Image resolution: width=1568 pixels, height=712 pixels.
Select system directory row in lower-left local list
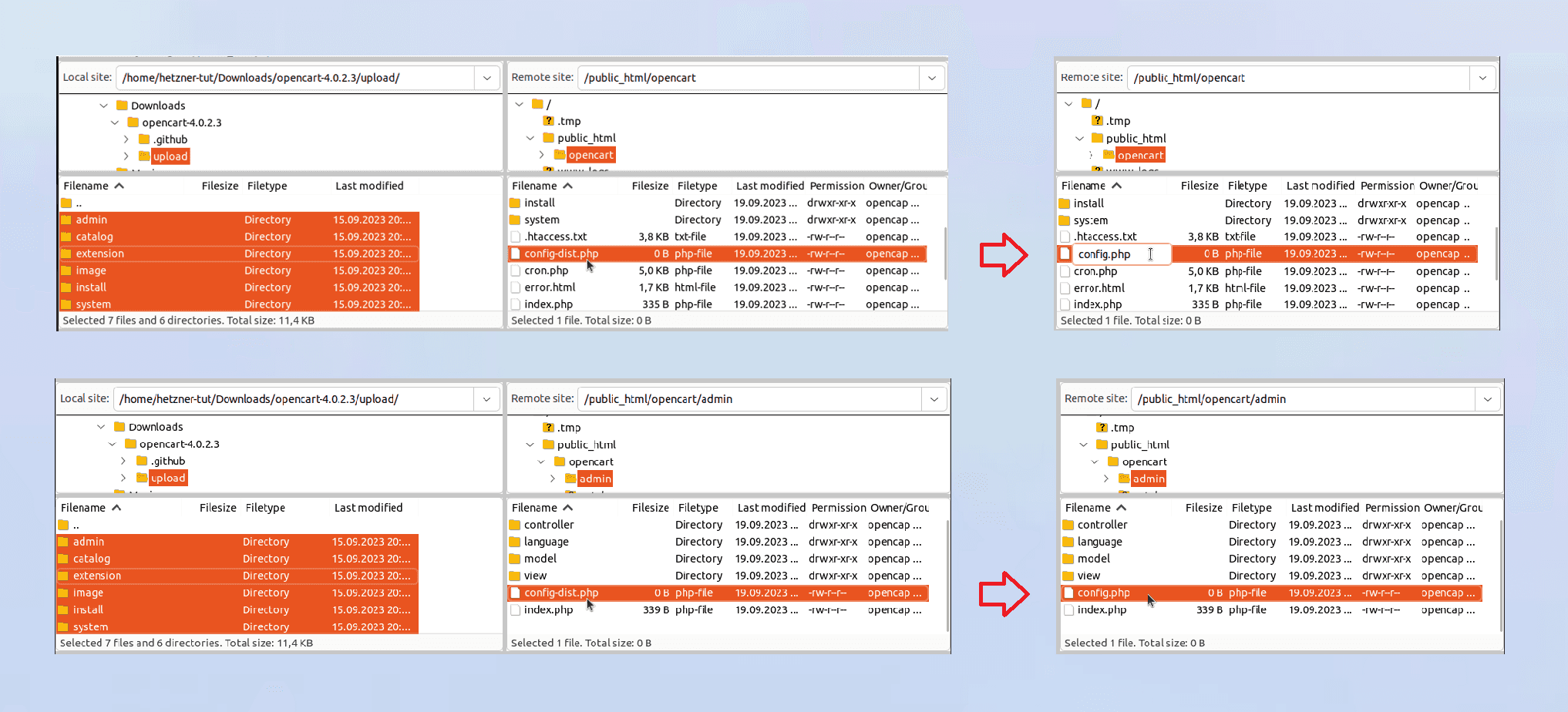[x=237, y=626]
